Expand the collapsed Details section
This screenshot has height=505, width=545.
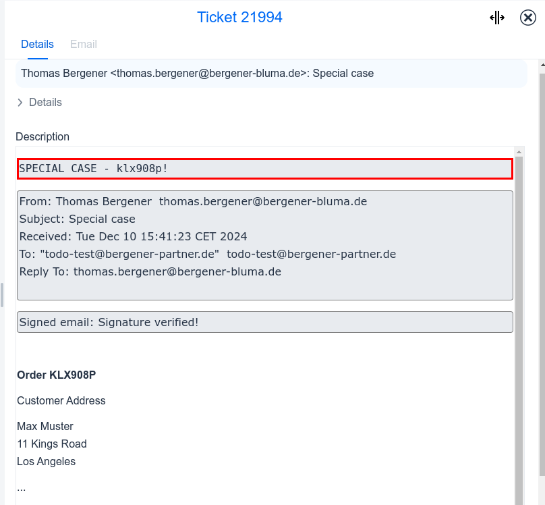(x=40, y=102)
